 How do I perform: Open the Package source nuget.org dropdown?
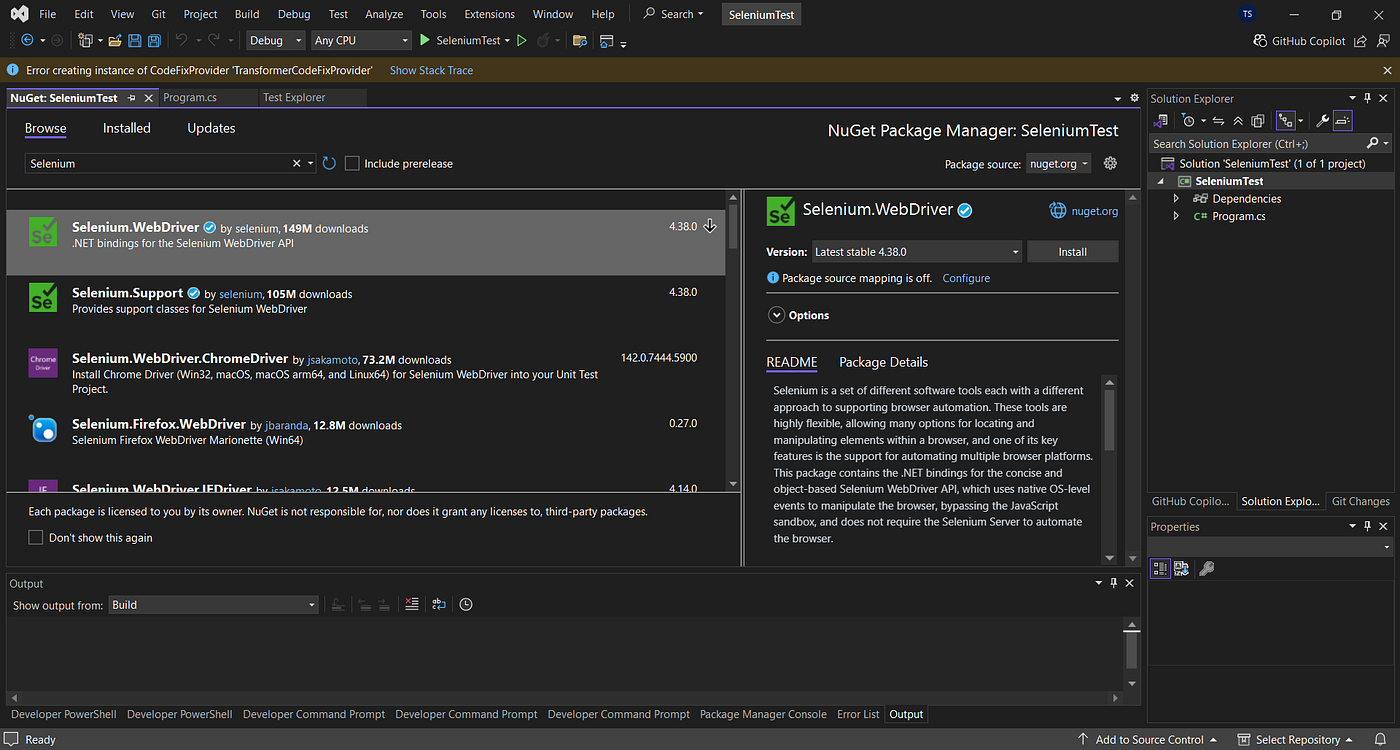(x=1059, y=164)
